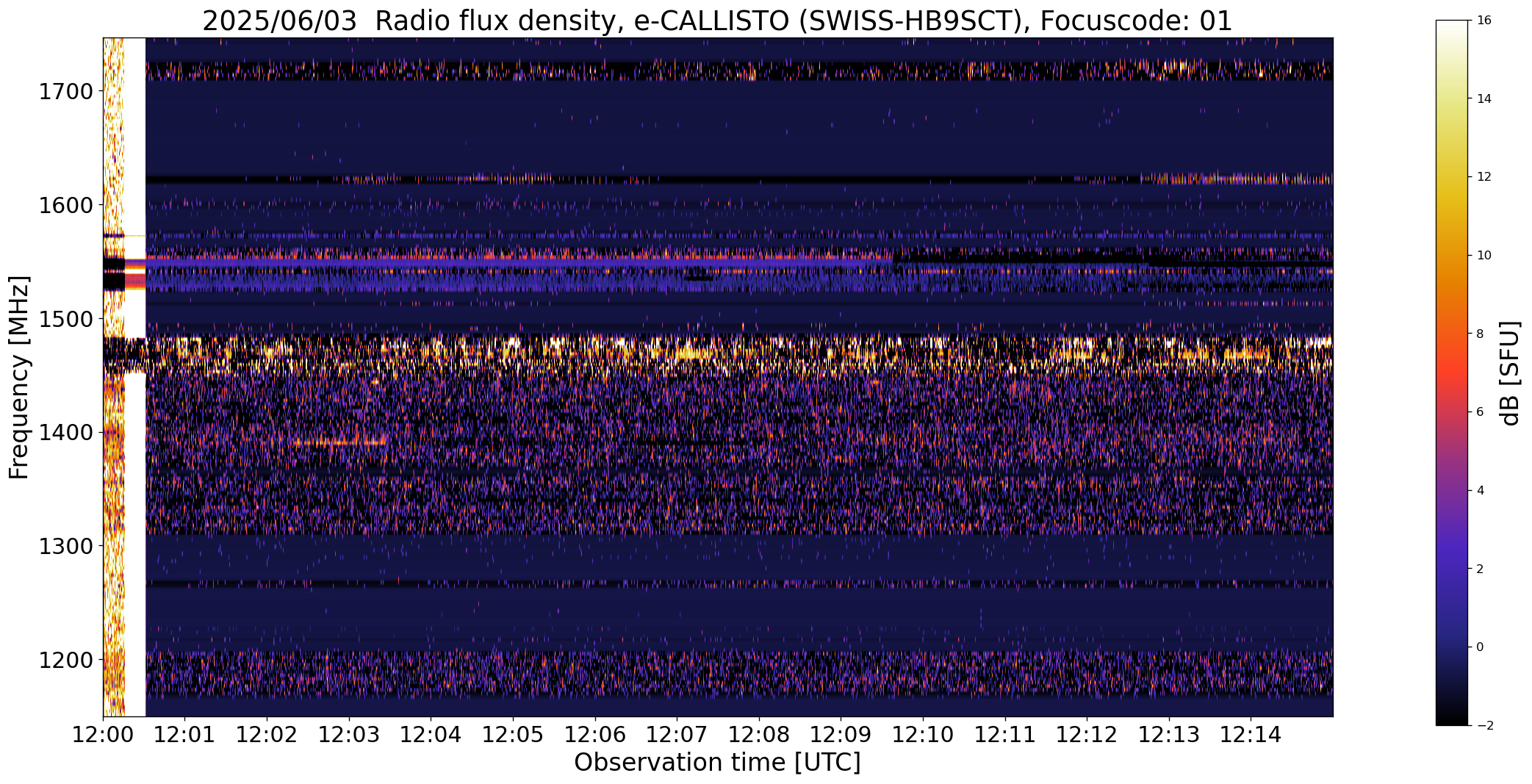The image size is (1532, 784).
Task: Click the 1400 frequency tick label
Action: tap(65, 433)
